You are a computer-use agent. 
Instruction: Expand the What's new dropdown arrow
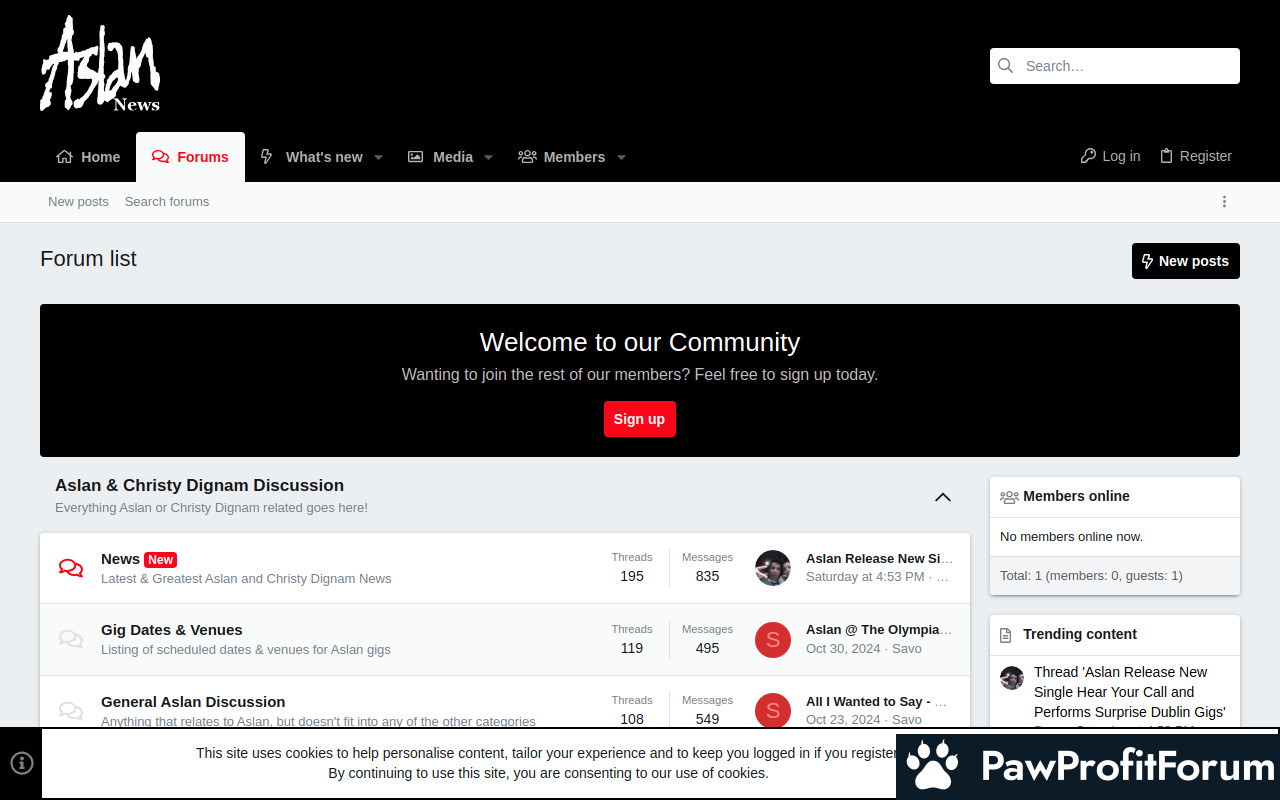click(379, 158)
